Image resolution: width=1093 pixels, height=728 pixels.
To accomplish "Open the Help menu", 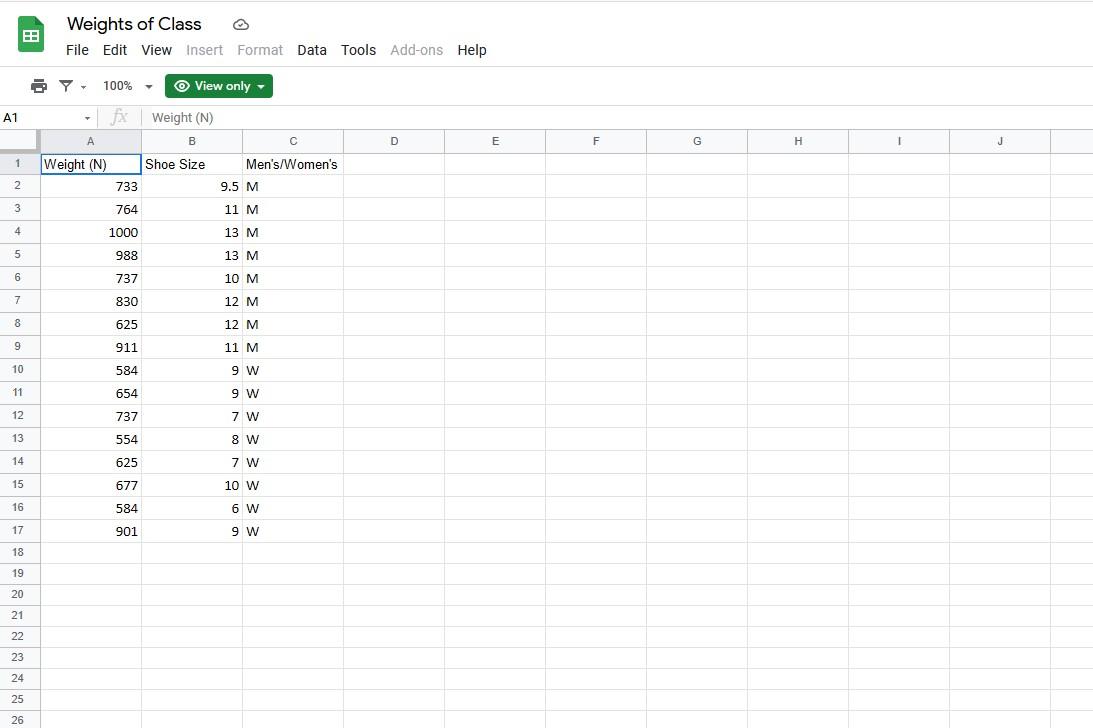I will coord(471,50).
